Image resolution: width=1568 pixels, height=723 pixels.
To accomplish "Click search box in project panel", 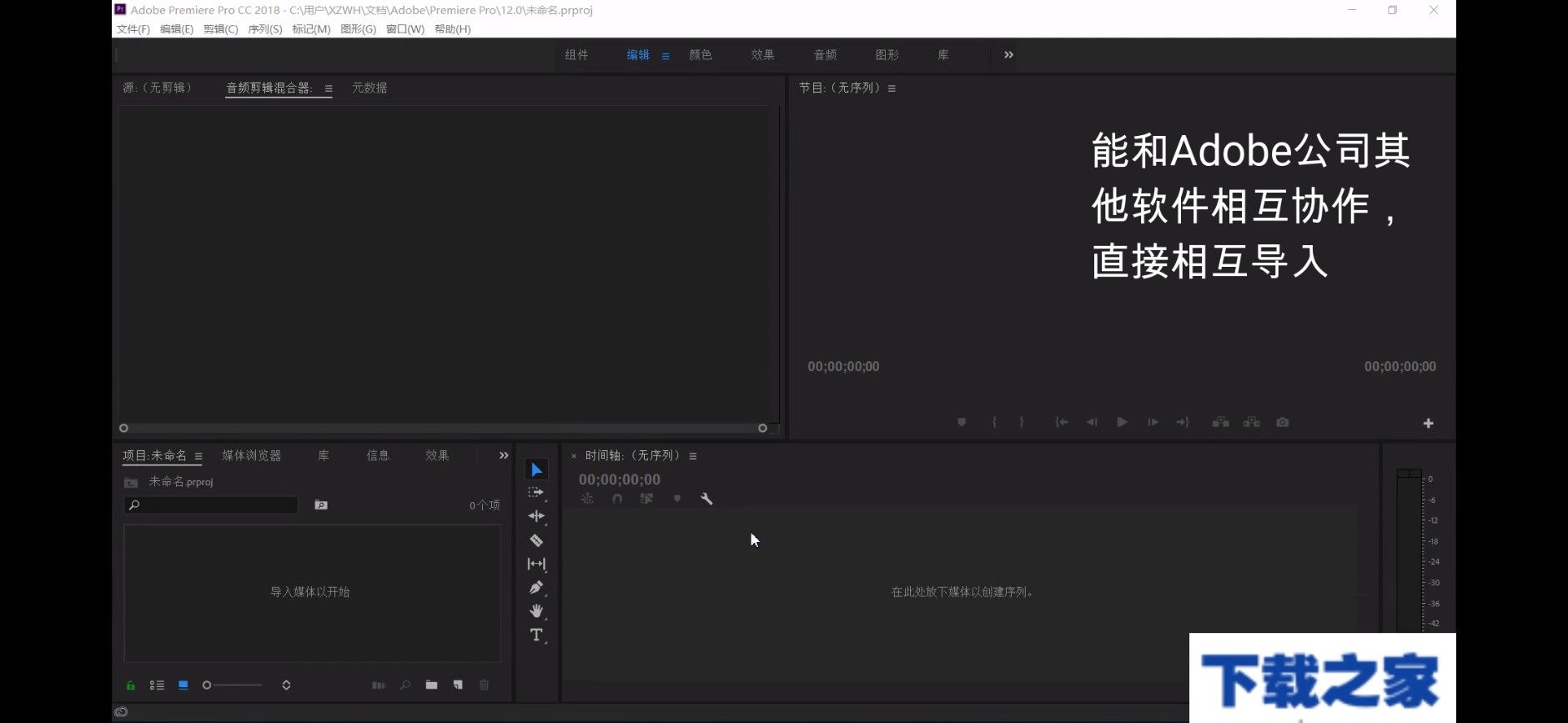I will [x=211, y=505].
